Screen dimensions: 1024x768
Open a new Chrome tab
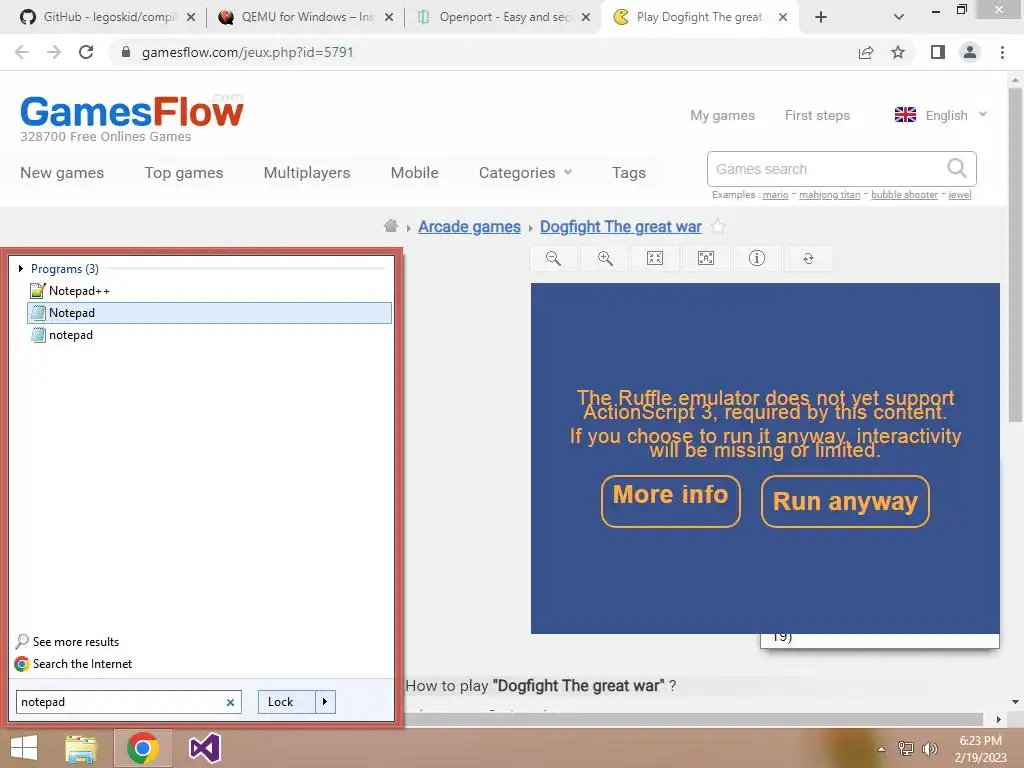(821, 17)
